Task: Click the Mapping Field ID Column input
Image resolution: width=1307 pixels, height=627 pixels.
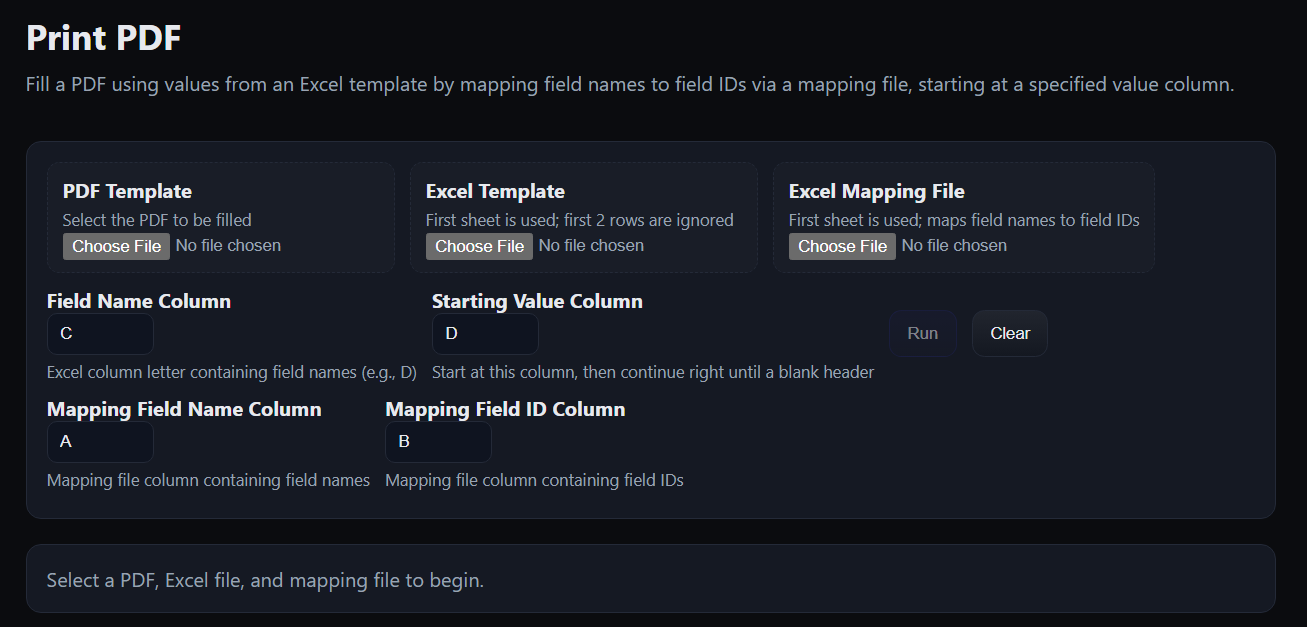Action: (438, 442)
